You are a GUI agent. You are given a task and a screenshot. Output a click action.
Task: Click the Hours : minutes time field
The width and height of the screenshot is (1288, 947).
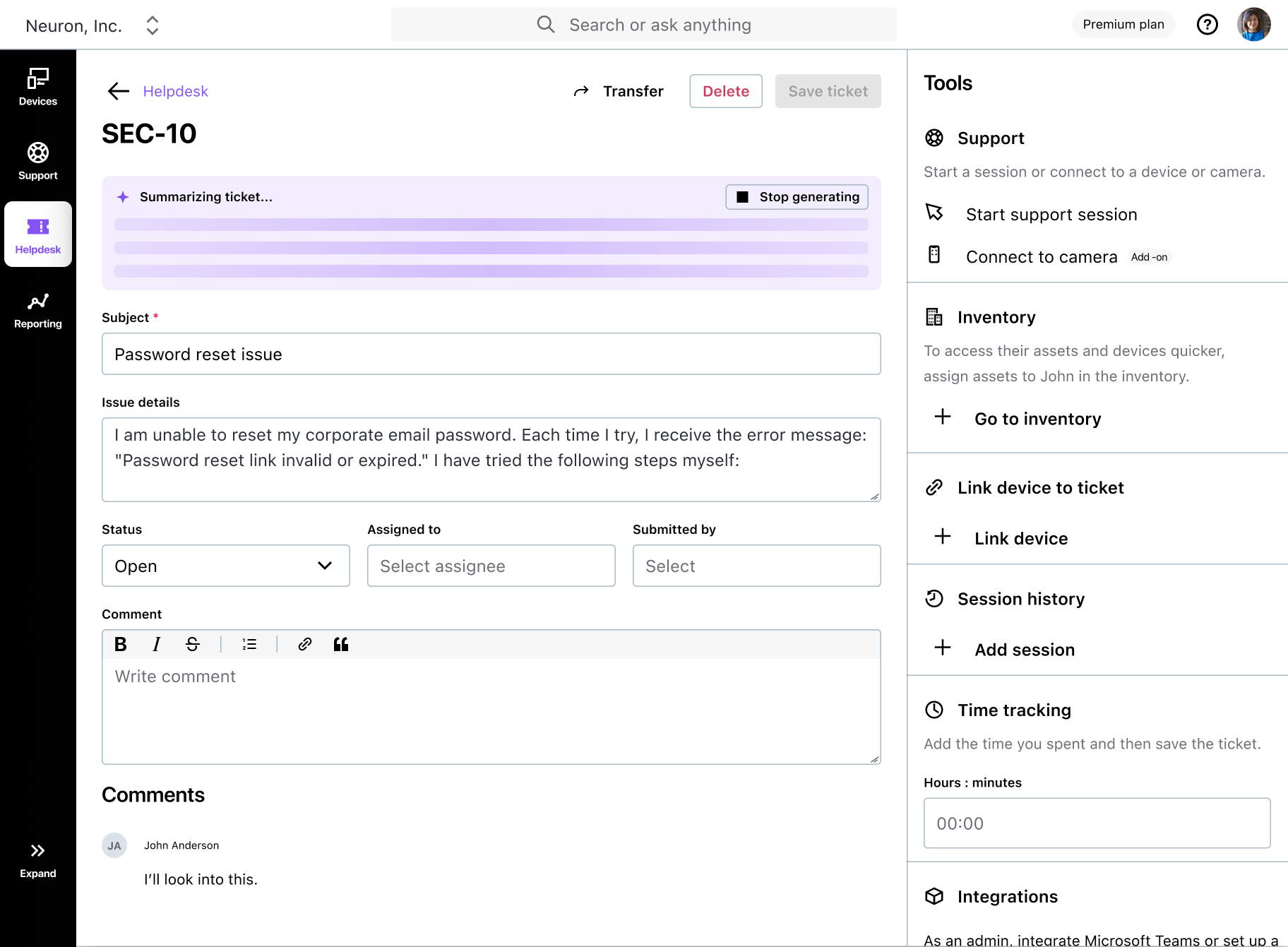click(1096, 823)
